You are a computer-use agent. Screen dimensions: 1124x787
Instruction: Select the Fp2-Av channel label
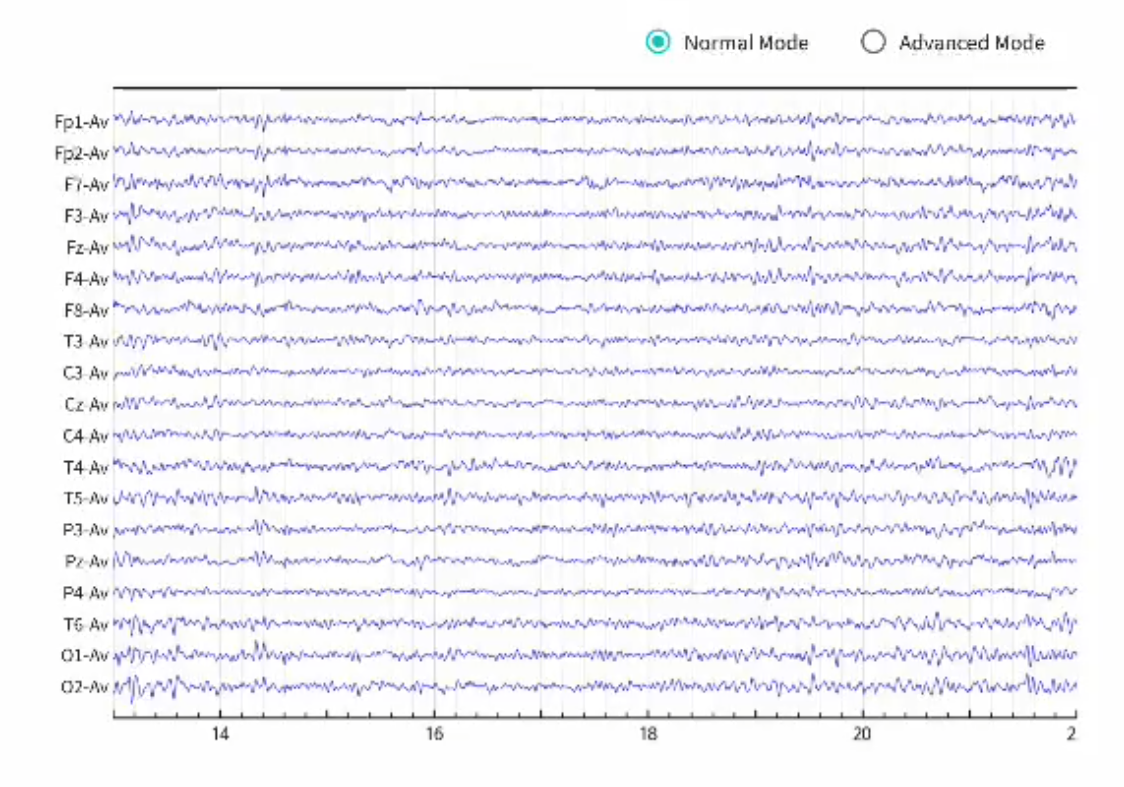click(x=81, y=154)
